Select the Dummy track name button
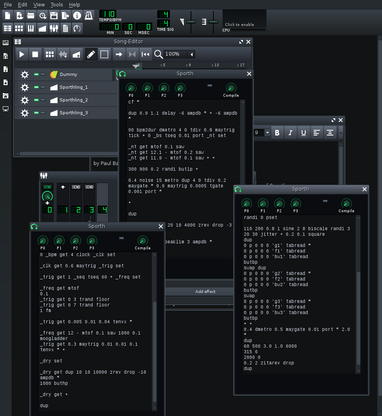 point(80,74)
